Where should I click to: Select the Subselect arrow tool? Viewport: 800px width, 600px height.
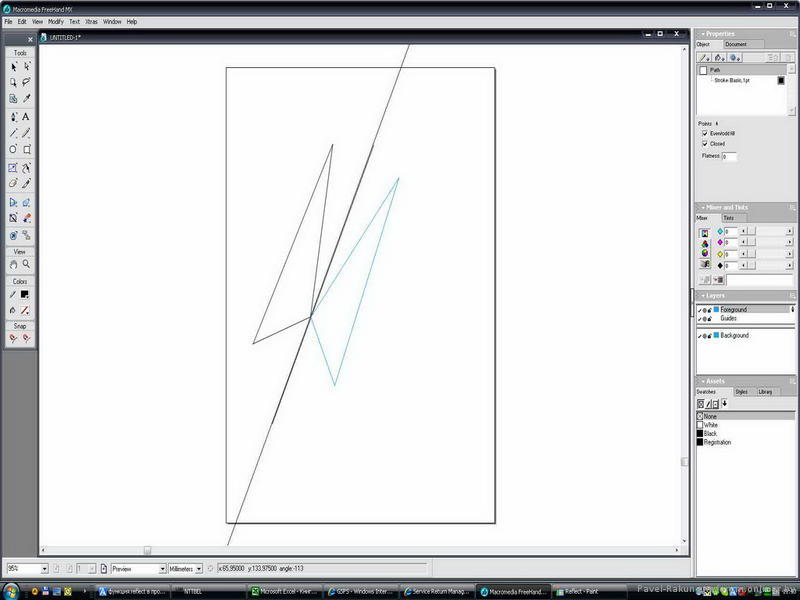coord(27,67)
